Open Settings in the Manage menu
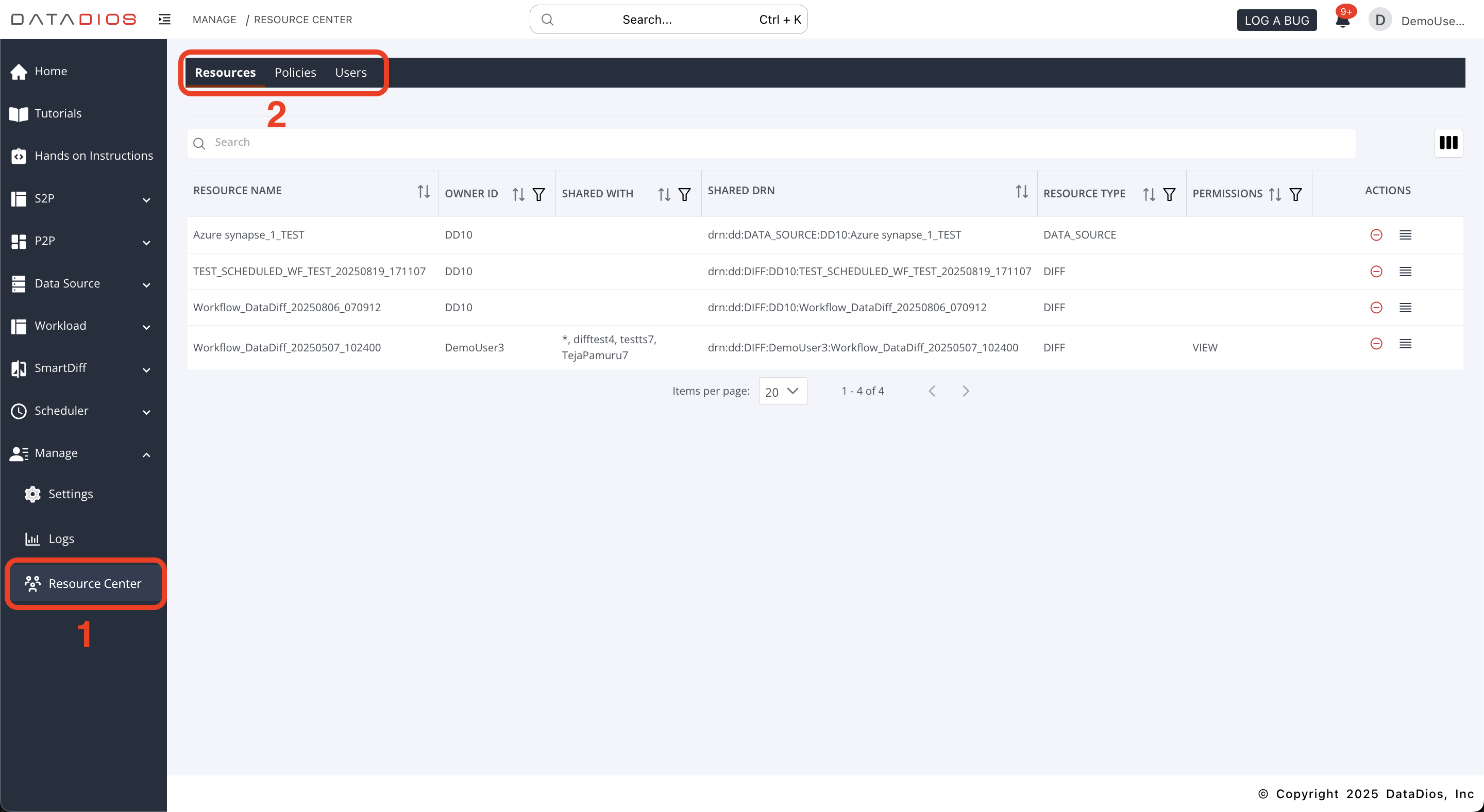Image resolution: width=1484 pixels, height=812 pixels. 70,494
